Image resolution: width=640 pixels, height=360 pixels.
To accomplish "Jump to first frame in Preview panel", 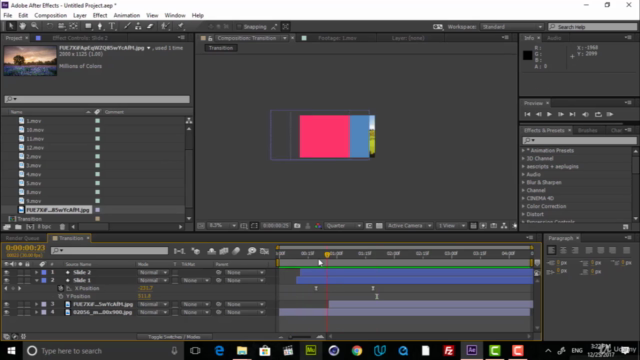I will coord(527,115).
